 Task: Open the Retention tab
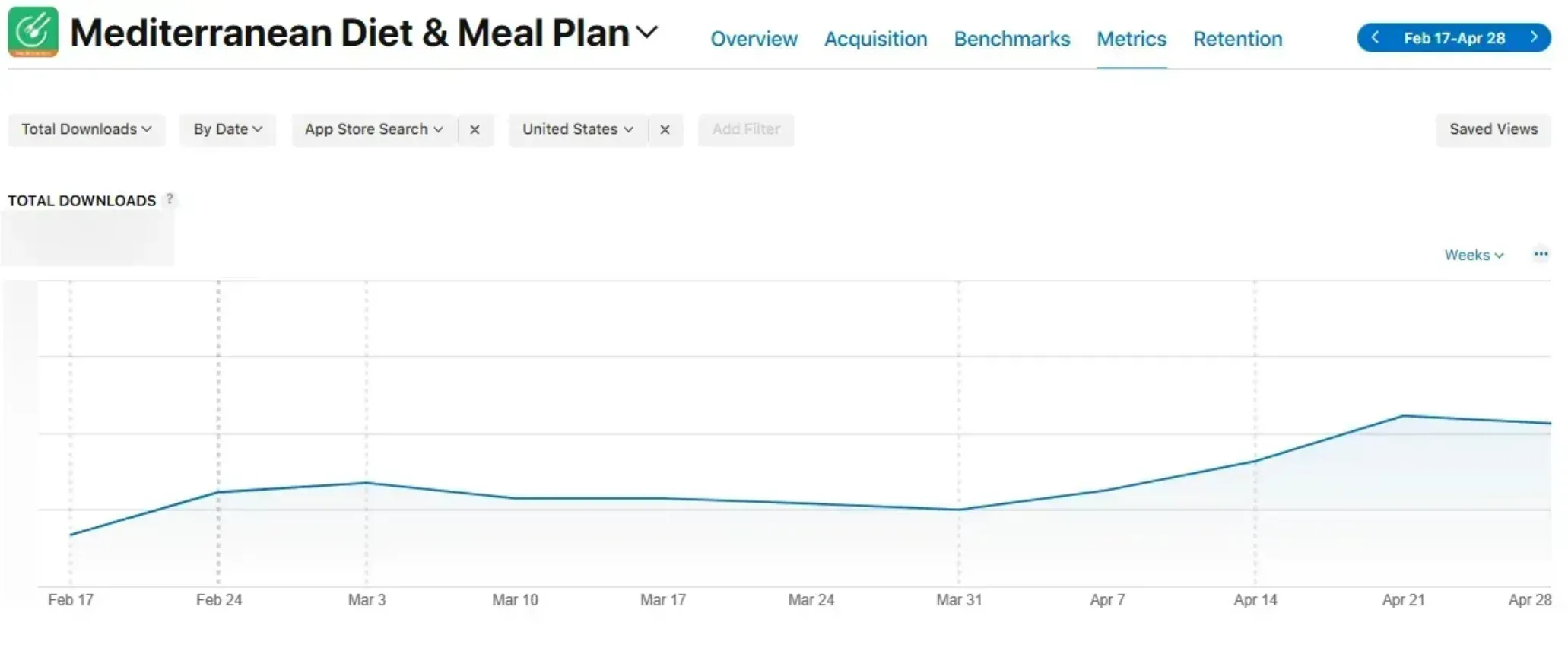coord(1237,39)
